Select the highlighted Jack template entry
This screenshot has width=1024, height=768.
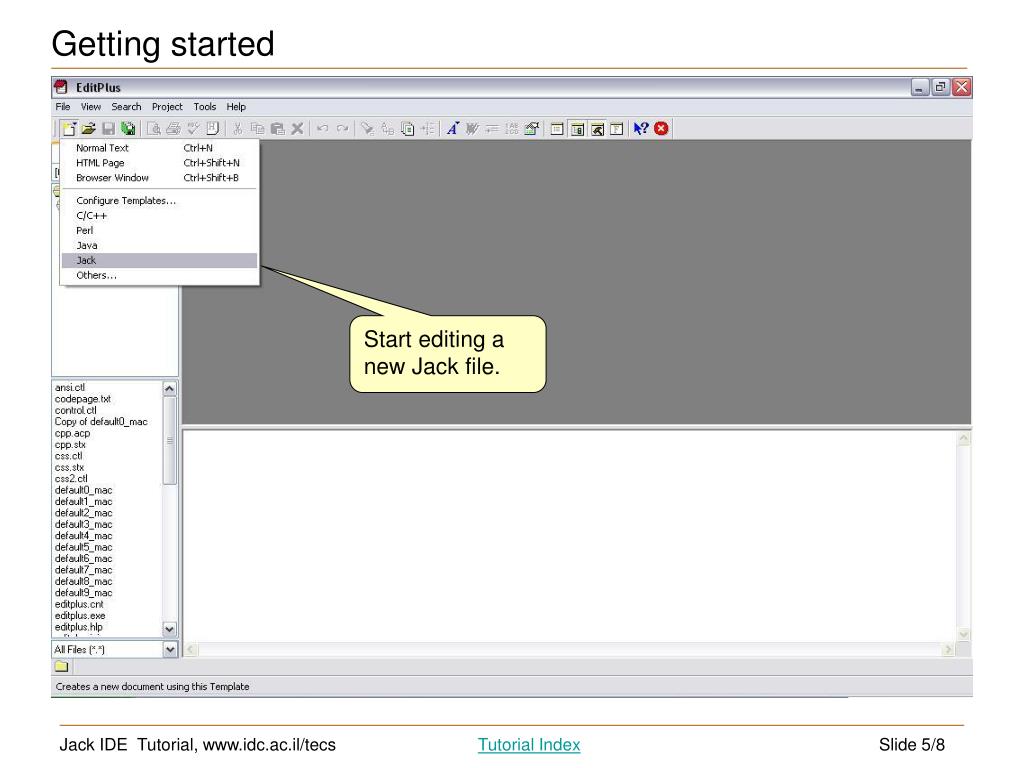click(159, 260)
